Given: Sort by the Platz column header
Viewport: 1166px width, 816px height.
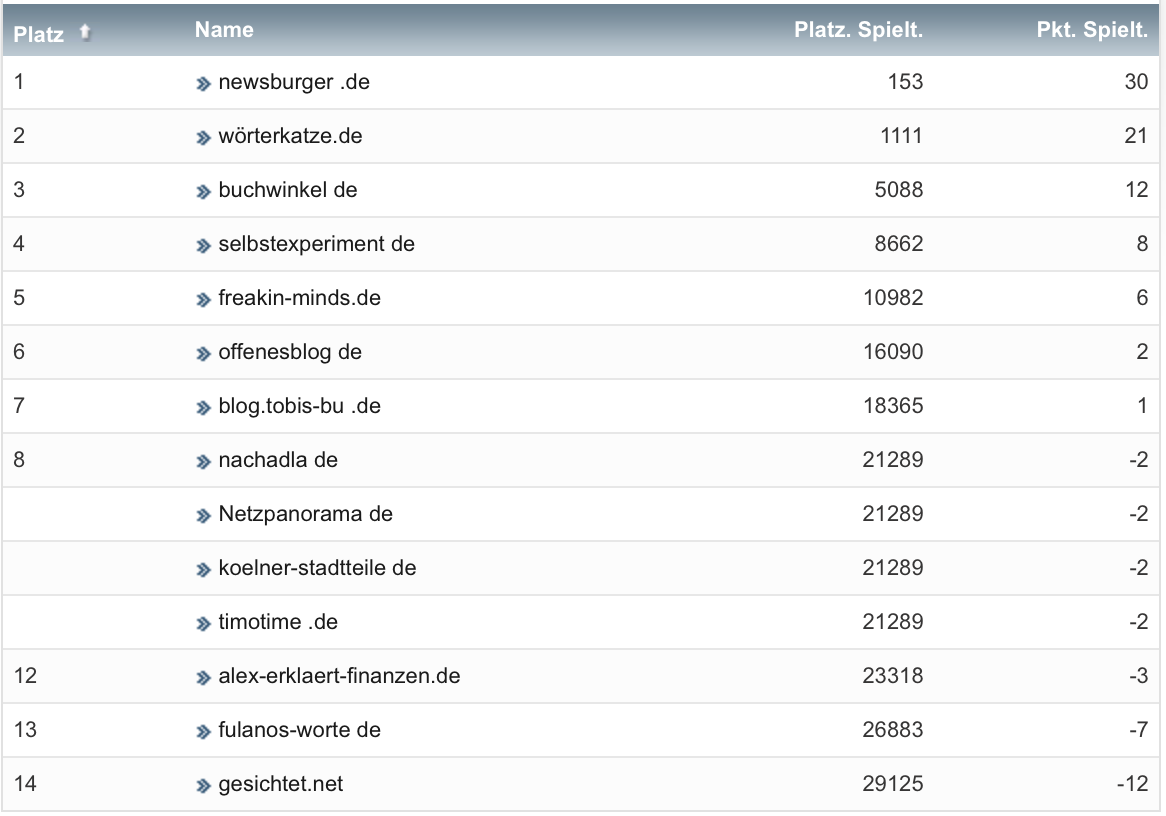Looking at the screenshot, I should coord(39,34).
